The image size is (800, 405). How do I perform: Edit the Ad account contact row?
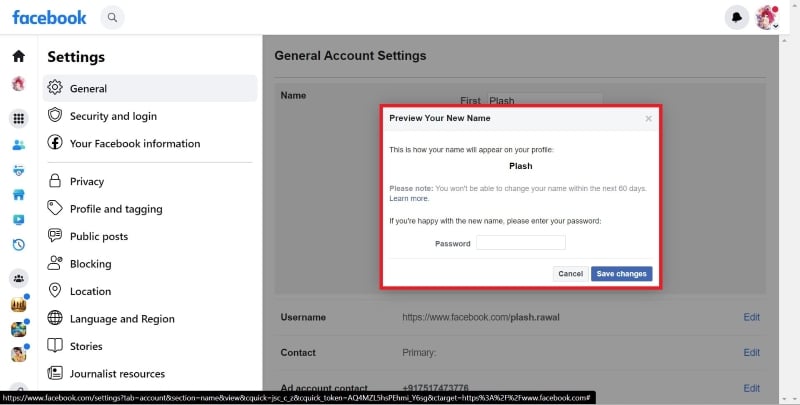tap(752, 388)
